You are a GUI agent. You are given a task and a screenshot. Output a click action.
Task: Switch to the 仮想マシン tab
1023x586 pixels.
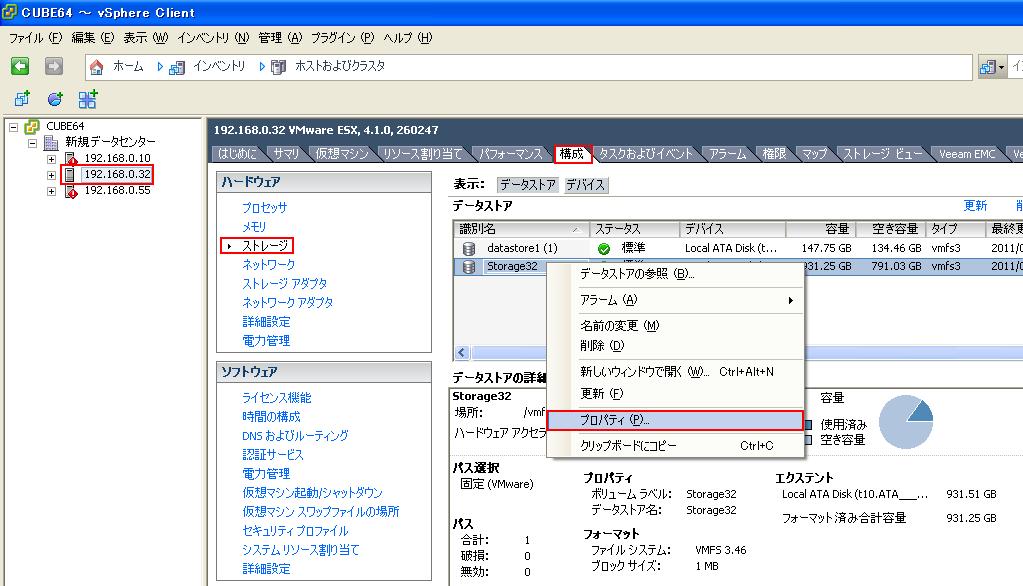pyautogui.click(x=342, y=154)
